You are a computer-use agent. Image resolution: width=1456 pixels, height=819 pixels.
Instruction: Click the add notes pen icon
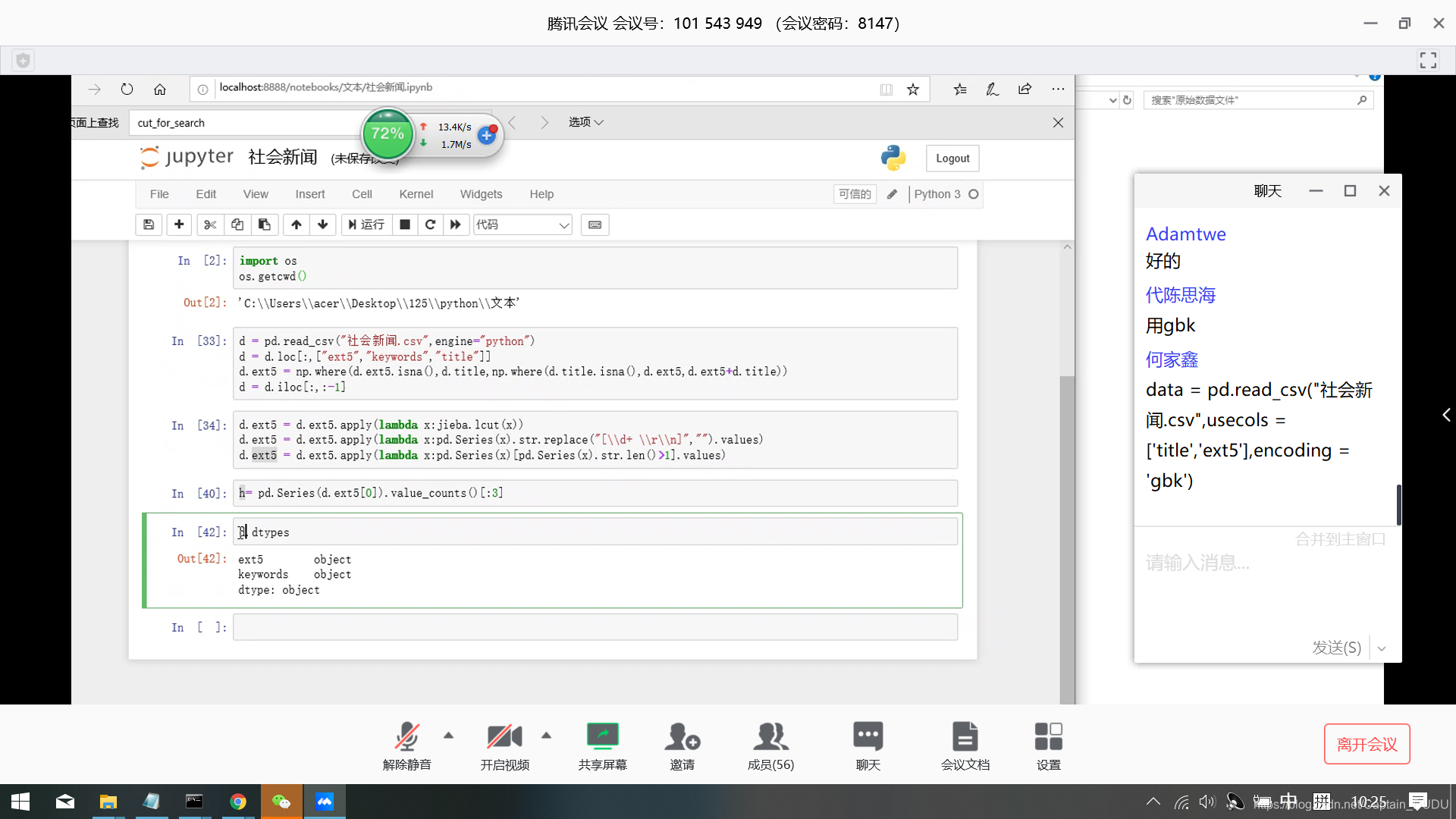[992, 89]
